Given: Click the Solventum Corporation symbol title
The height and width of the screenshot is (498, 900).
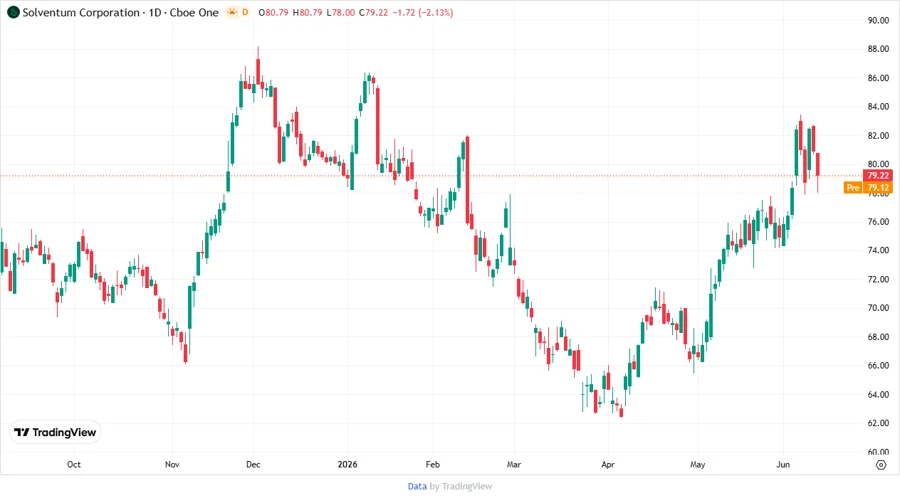Looking at the screenshot, I should click(x=121, y=12).
